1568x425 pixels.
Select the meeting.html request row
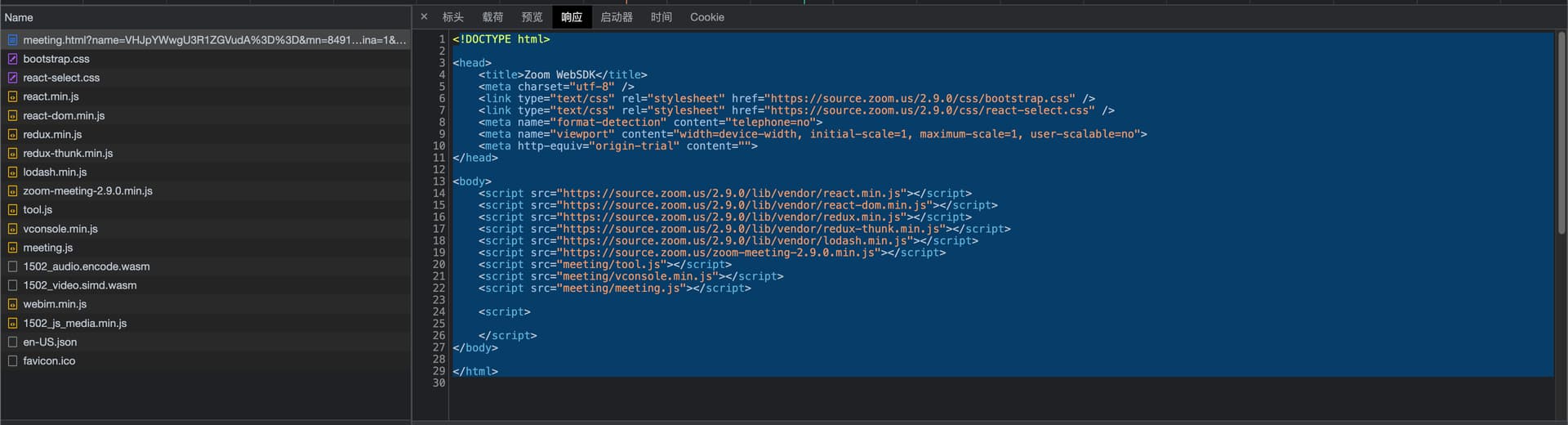tap(206, 39)
